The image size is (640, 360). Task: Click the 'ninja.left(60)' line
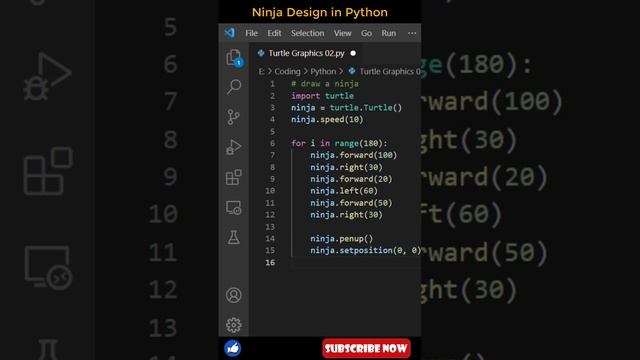[344, 191]
